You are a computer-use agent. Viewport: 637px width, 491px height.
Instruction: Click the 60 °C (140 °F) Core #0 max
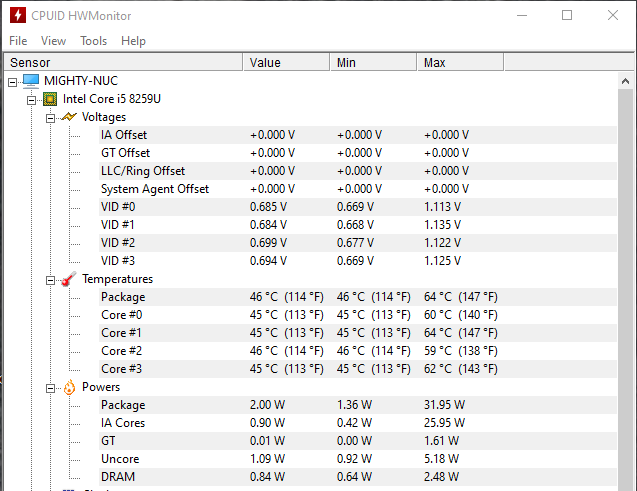click(461, 315)
